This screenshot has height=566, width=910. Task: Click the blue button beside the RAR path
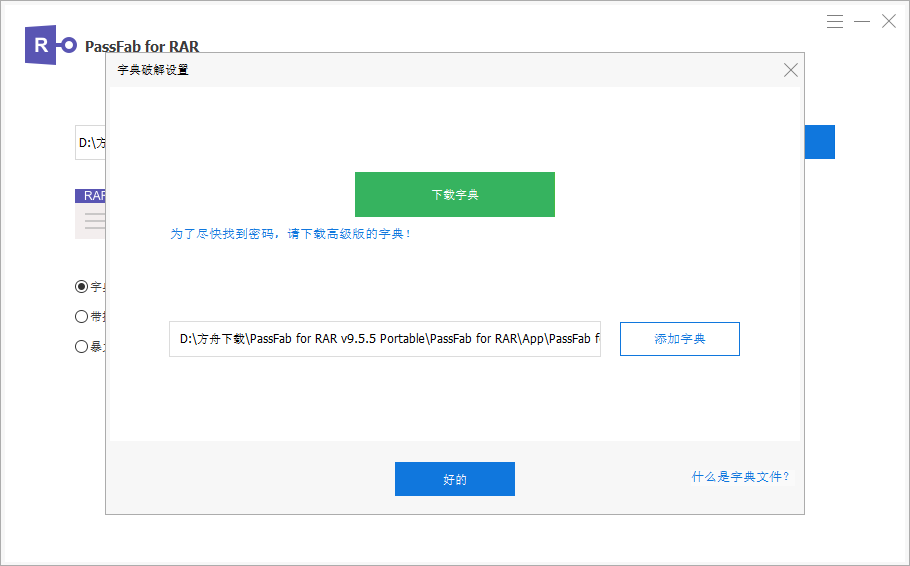(x=819, y=142)
